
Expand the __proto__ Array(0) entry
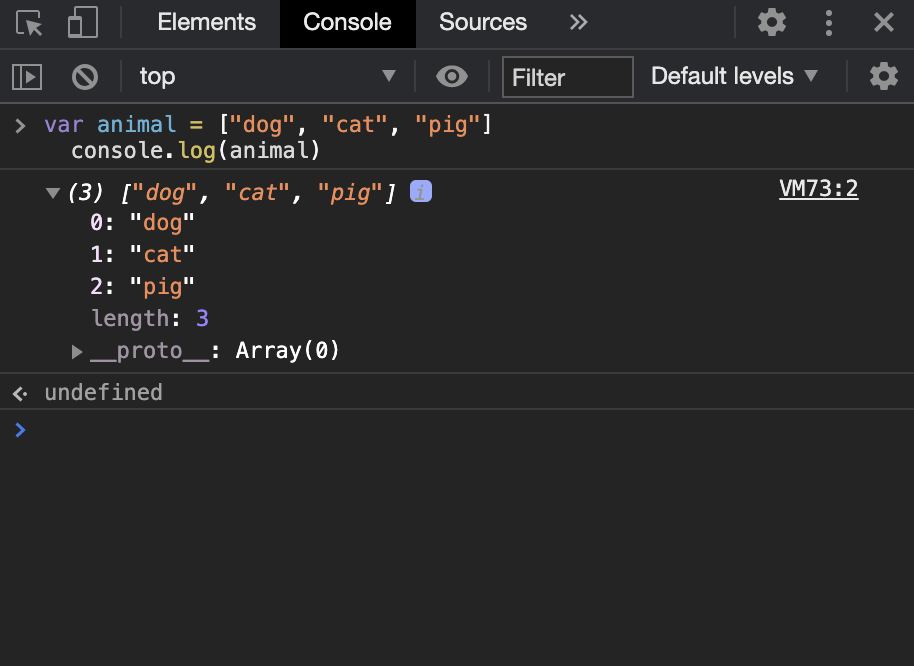click(x=77, y=351)
